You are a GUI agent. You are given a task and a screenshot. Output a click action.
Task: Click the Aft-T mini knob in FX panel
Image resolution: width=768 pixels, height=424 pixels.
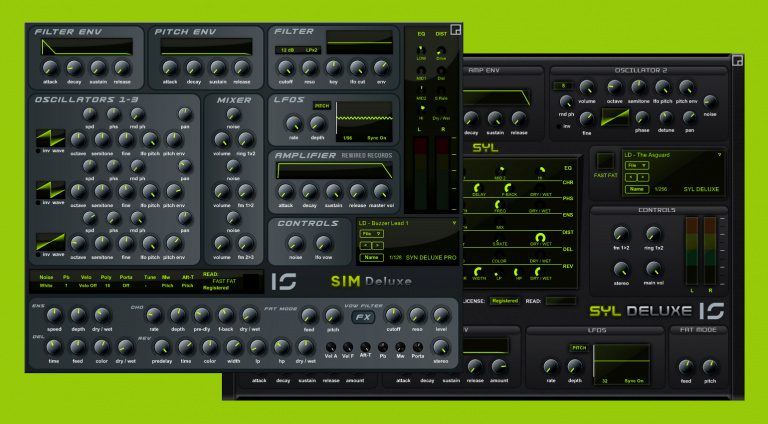click(x=365, y=347)
